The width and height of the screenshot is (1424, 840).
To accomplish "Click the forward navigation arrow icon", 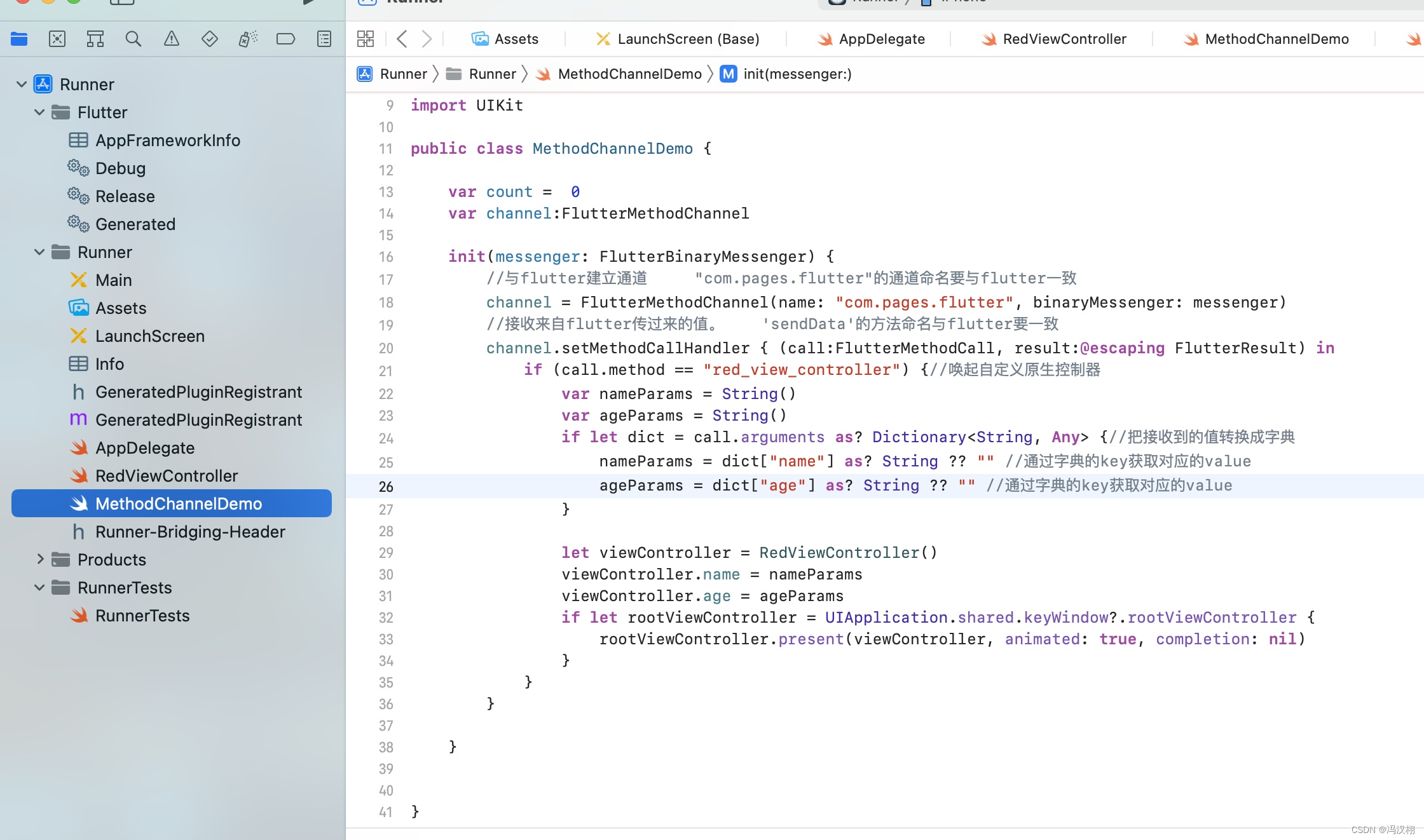I will pyautogui.click(x=426, y=38).
